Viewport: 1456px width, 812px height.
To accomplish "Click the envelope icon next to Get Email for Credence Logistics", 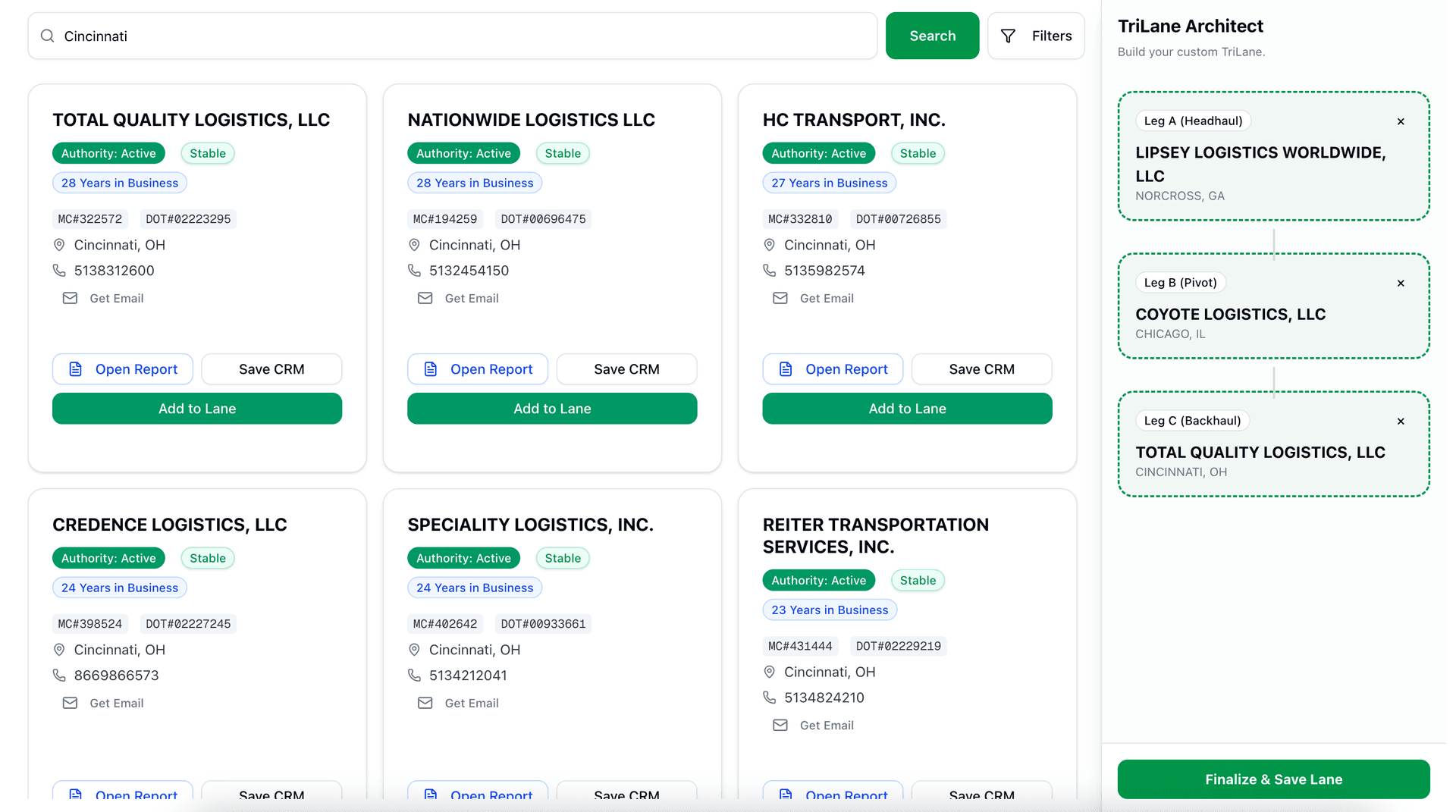I will click(x=70, y=703).
